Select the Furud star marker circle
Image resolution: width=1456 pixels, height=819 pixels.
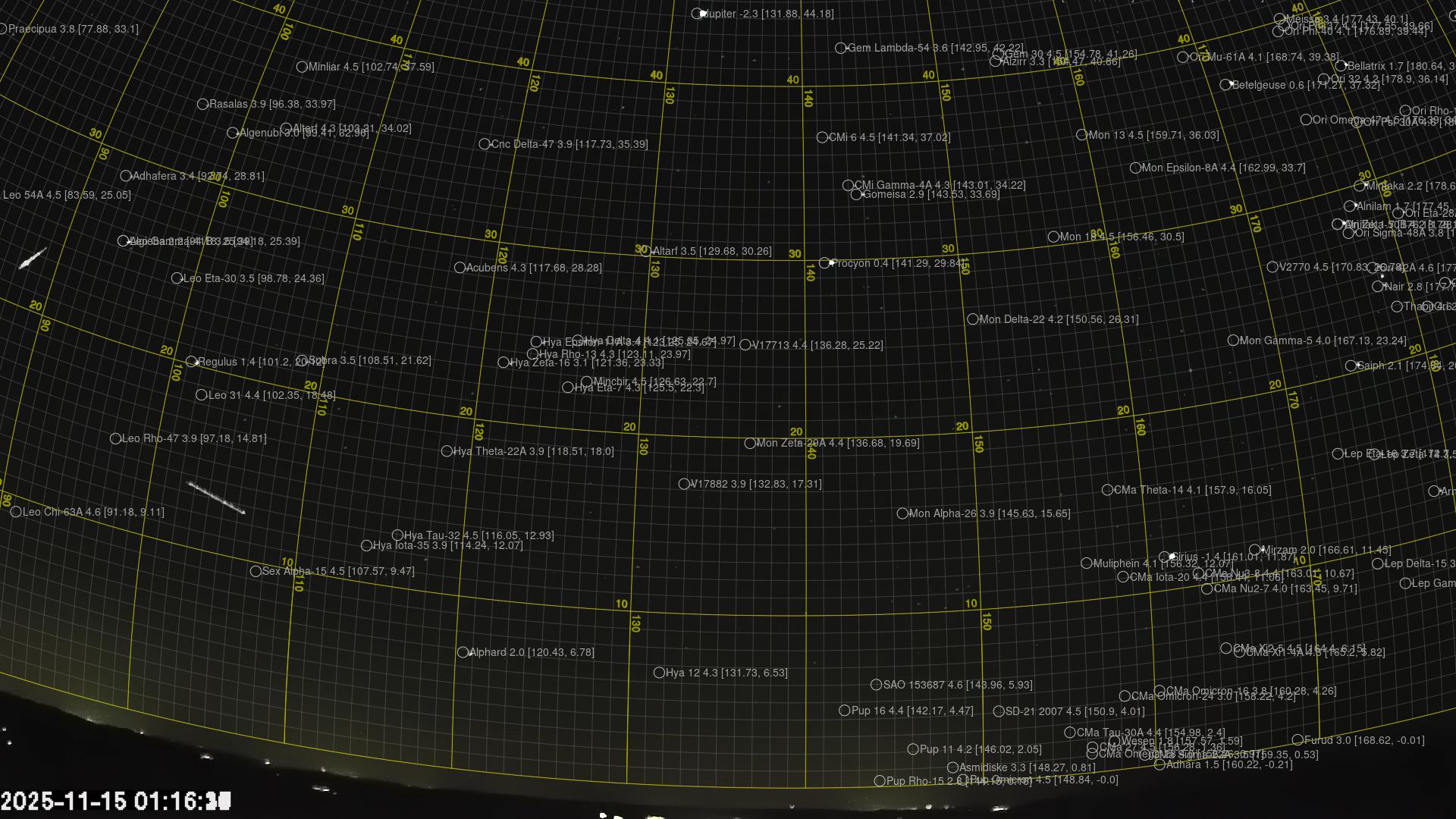click(x=1298, y=740)
